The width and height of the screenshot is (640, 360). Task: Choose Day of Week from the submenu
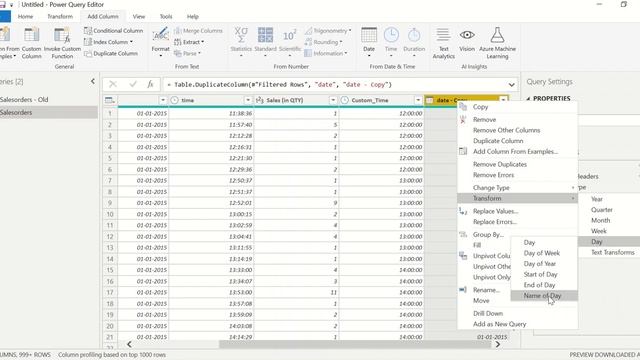544,253
